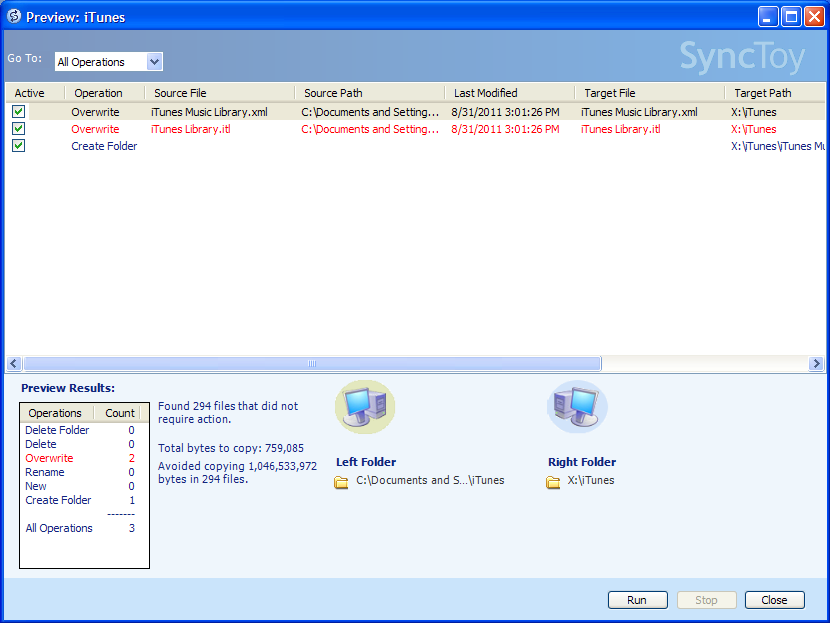
Task: Sort by the Source Path column header
Action: pos(369,93)
